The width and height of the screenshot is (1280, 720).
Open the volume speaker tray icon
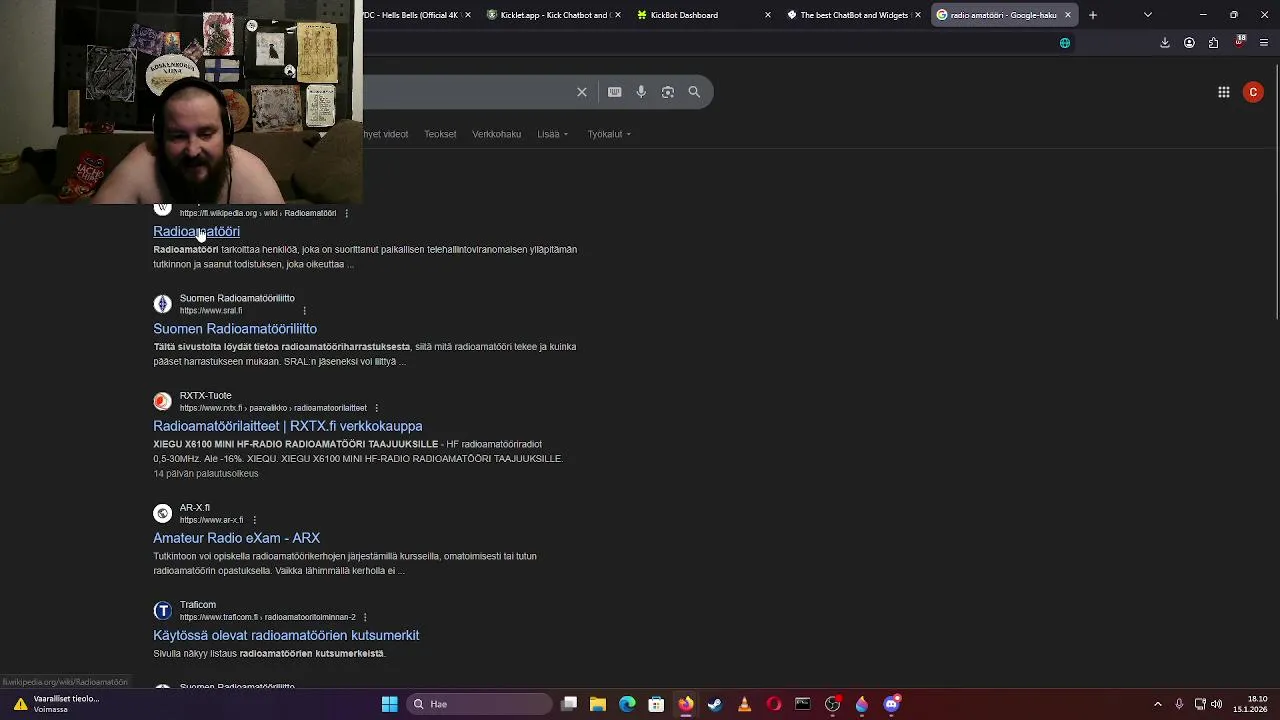pos(1217,704)
